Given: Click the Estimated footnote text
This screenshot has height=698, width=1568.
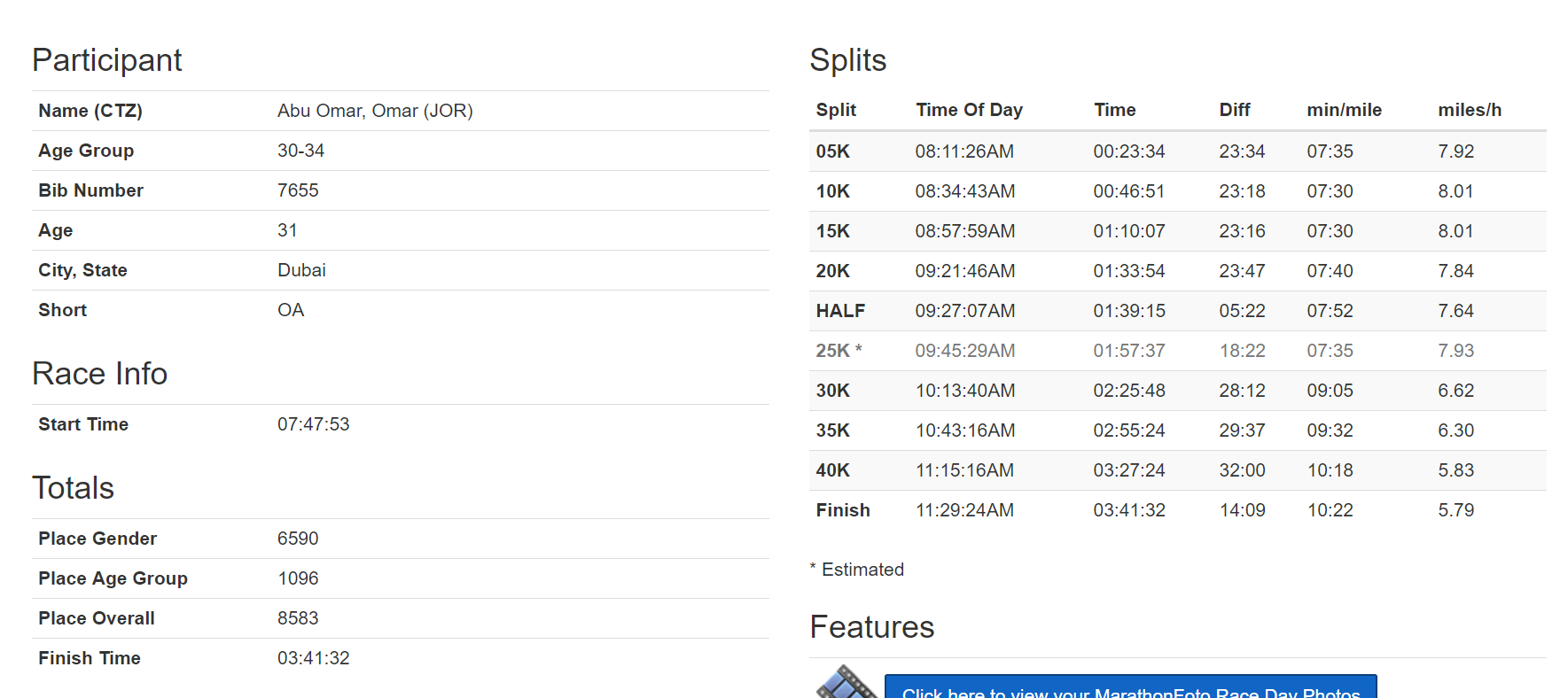Looking at the screenshot, I should tap(862, 570).
